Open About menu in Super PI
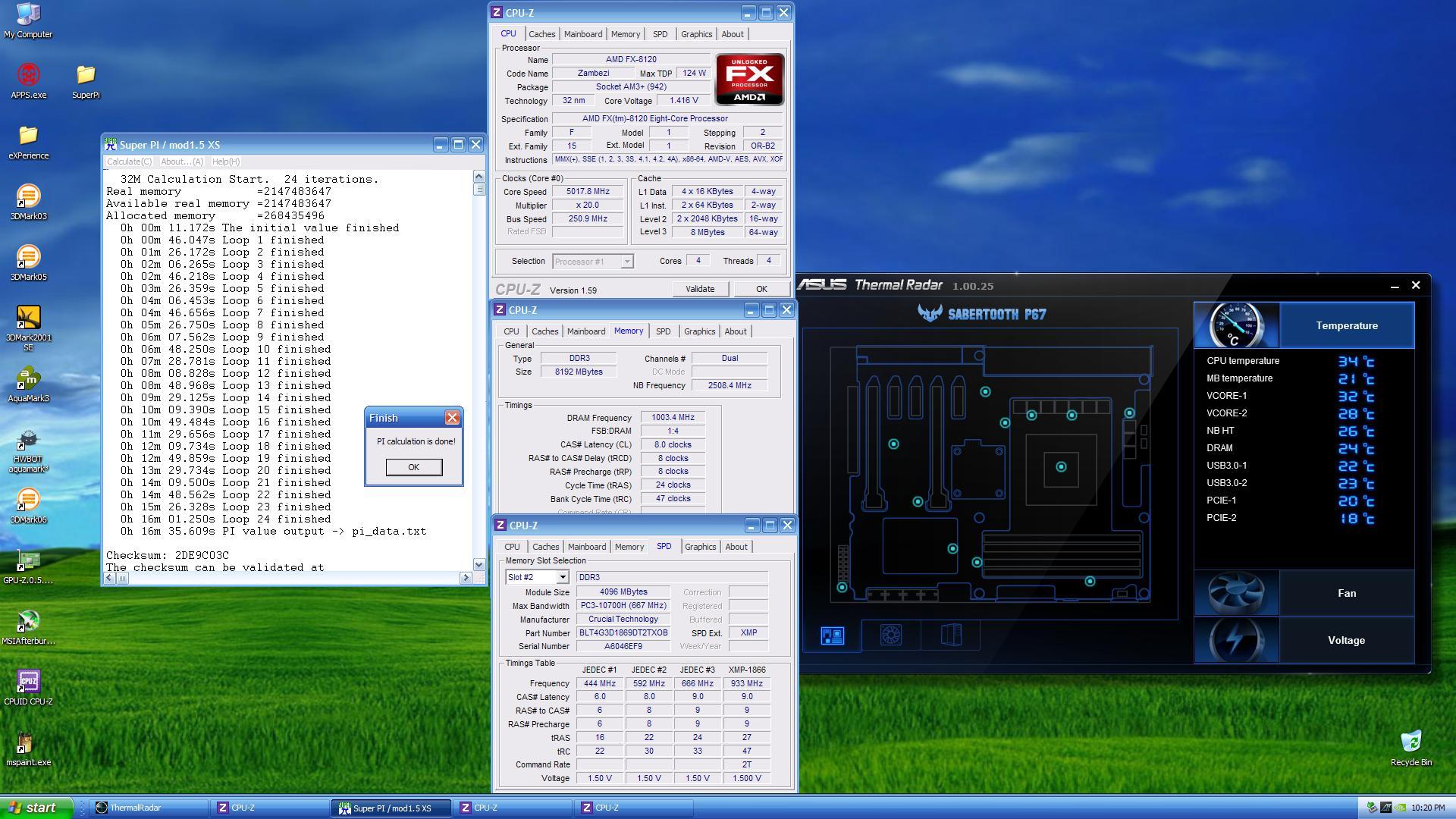Image resolution: width=1456 pixels, height=819 pixels. [x=182, y=162]
